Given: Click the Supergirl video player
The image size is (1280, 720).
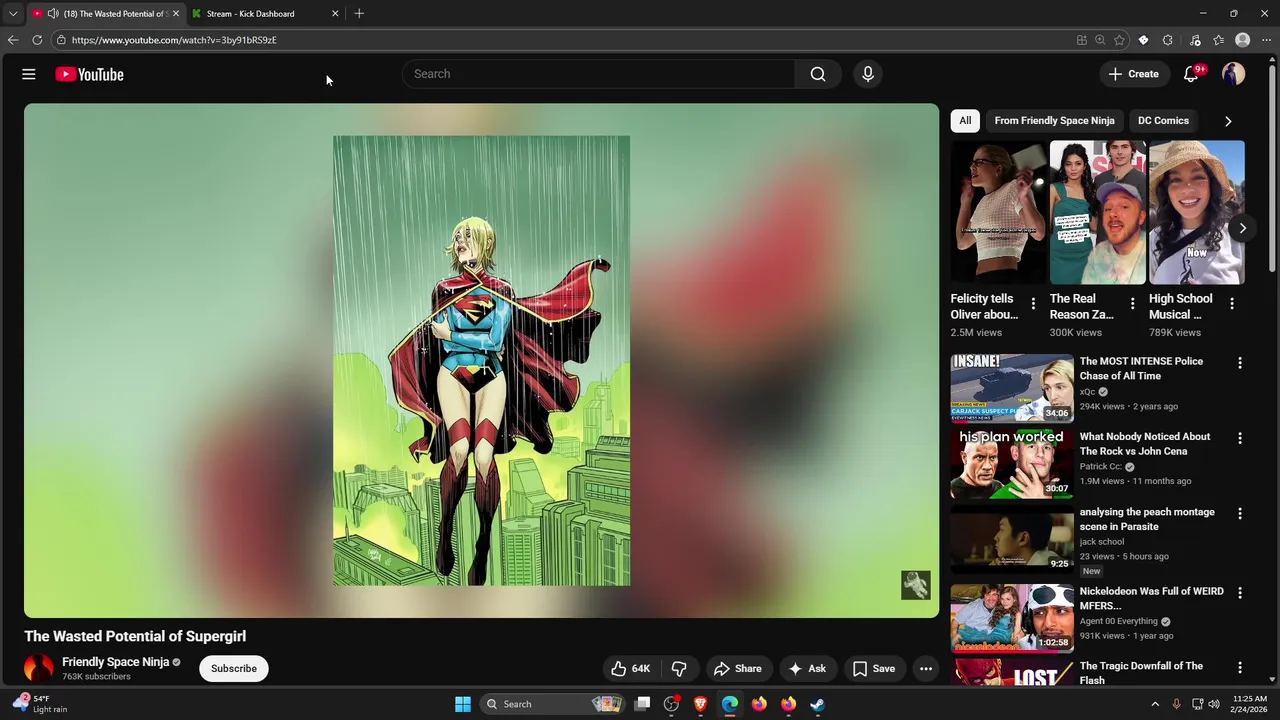Looking at the screenshot, I should (x=481, y=361).
